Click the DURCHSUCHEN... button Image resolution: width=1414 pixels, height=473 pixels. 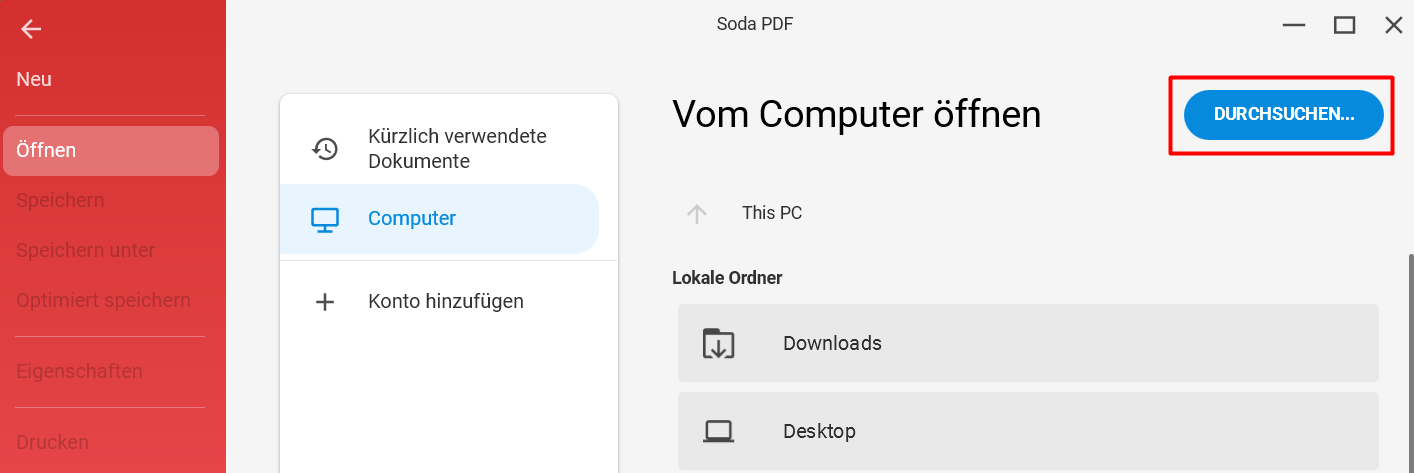click(x=1284, y=115)
